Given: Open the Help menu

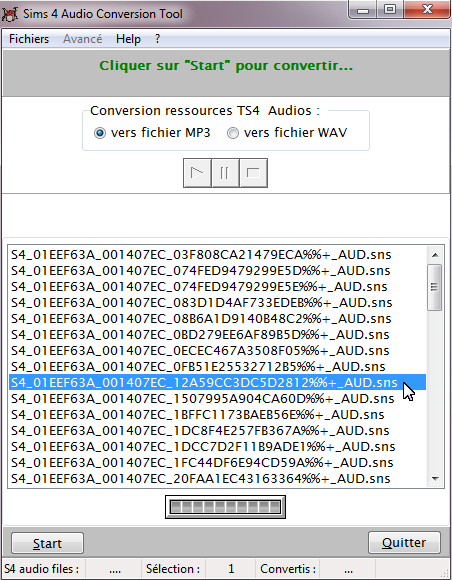Looking at the screenshot, I should pyautogui.click(x=128, y=39).
